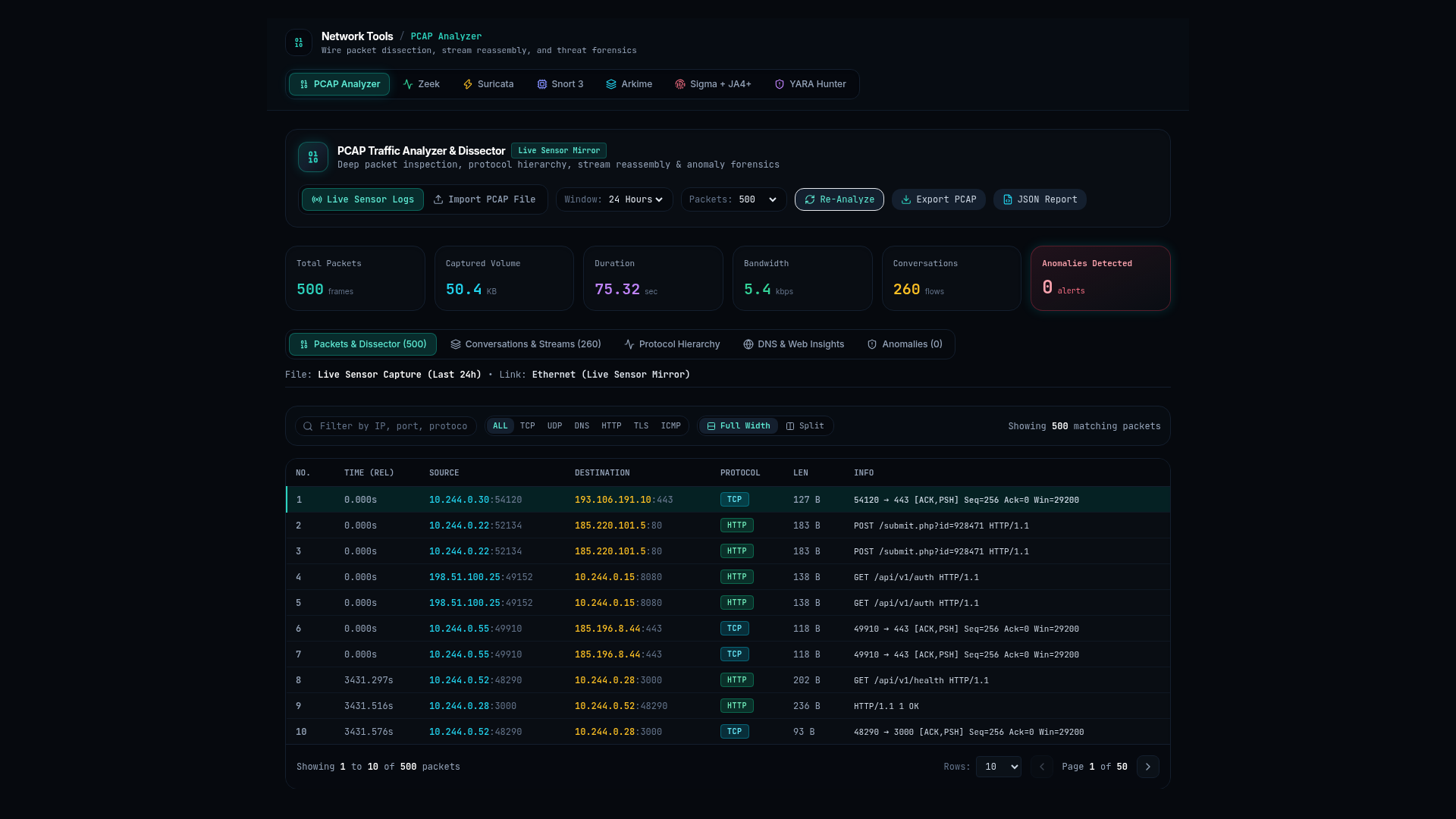The width and height of the screenshot is (1456, 819).
Task: Click the TCP badge in row 10
Action: coord(734,732)
